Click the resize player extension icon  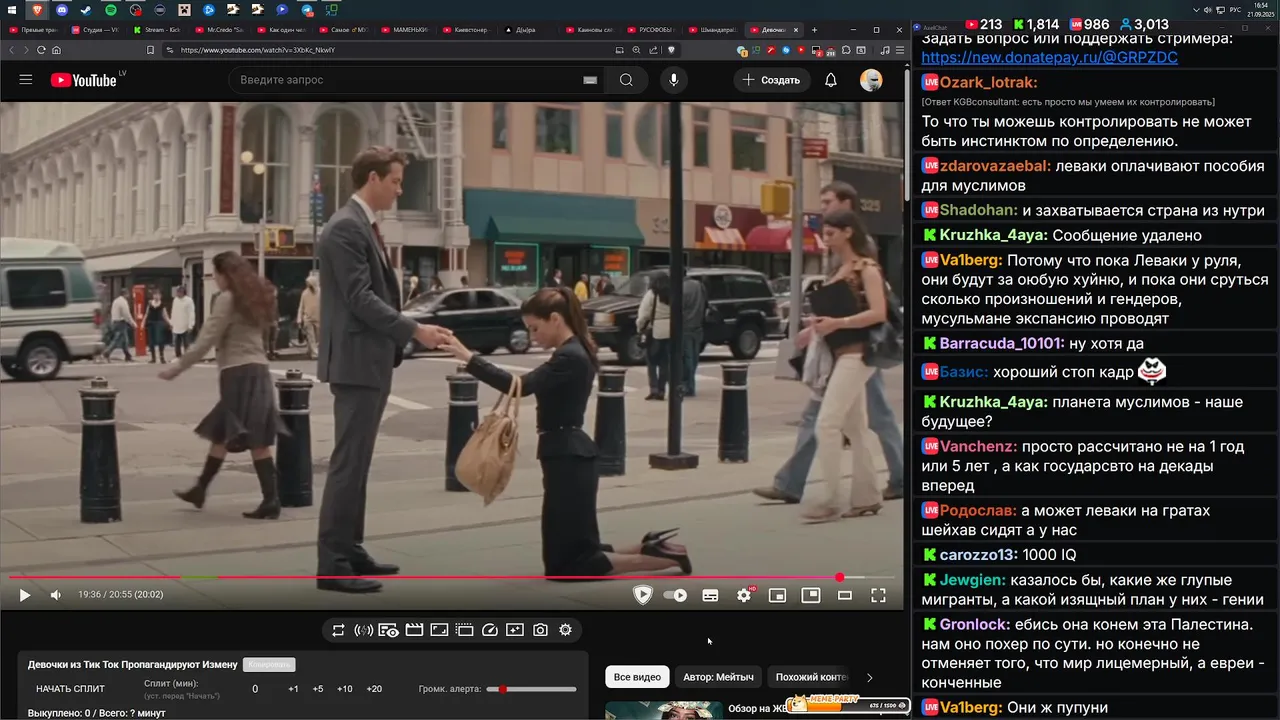[x=439, y=630]
